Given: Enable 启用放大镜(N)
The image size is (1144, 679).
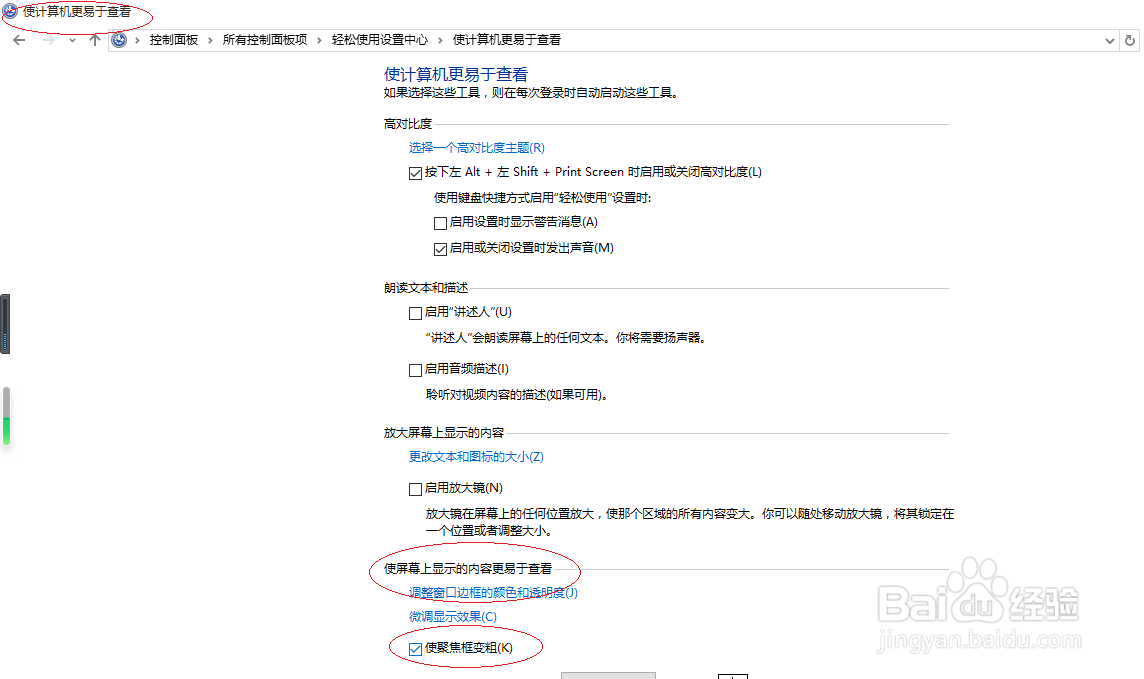Looking at the screenshot, I should (415, 487).
